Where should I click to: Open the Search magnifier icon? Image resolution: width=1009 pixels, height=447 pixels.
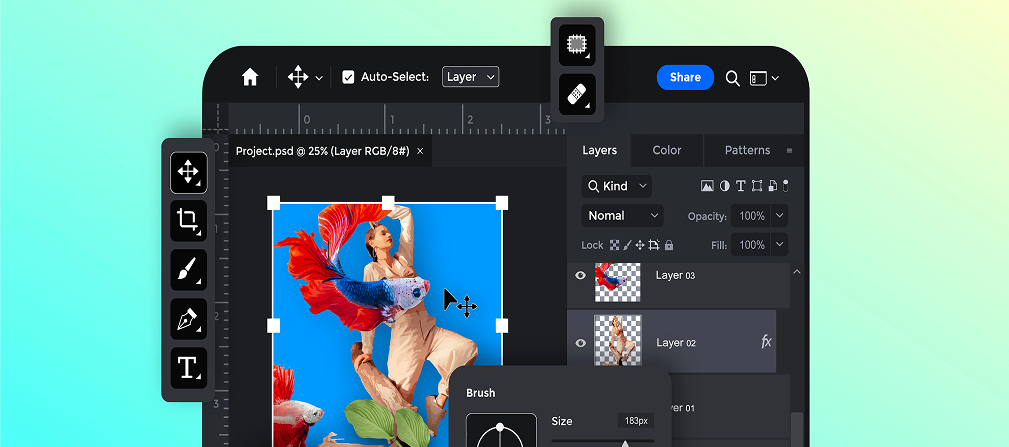(733, 78)
